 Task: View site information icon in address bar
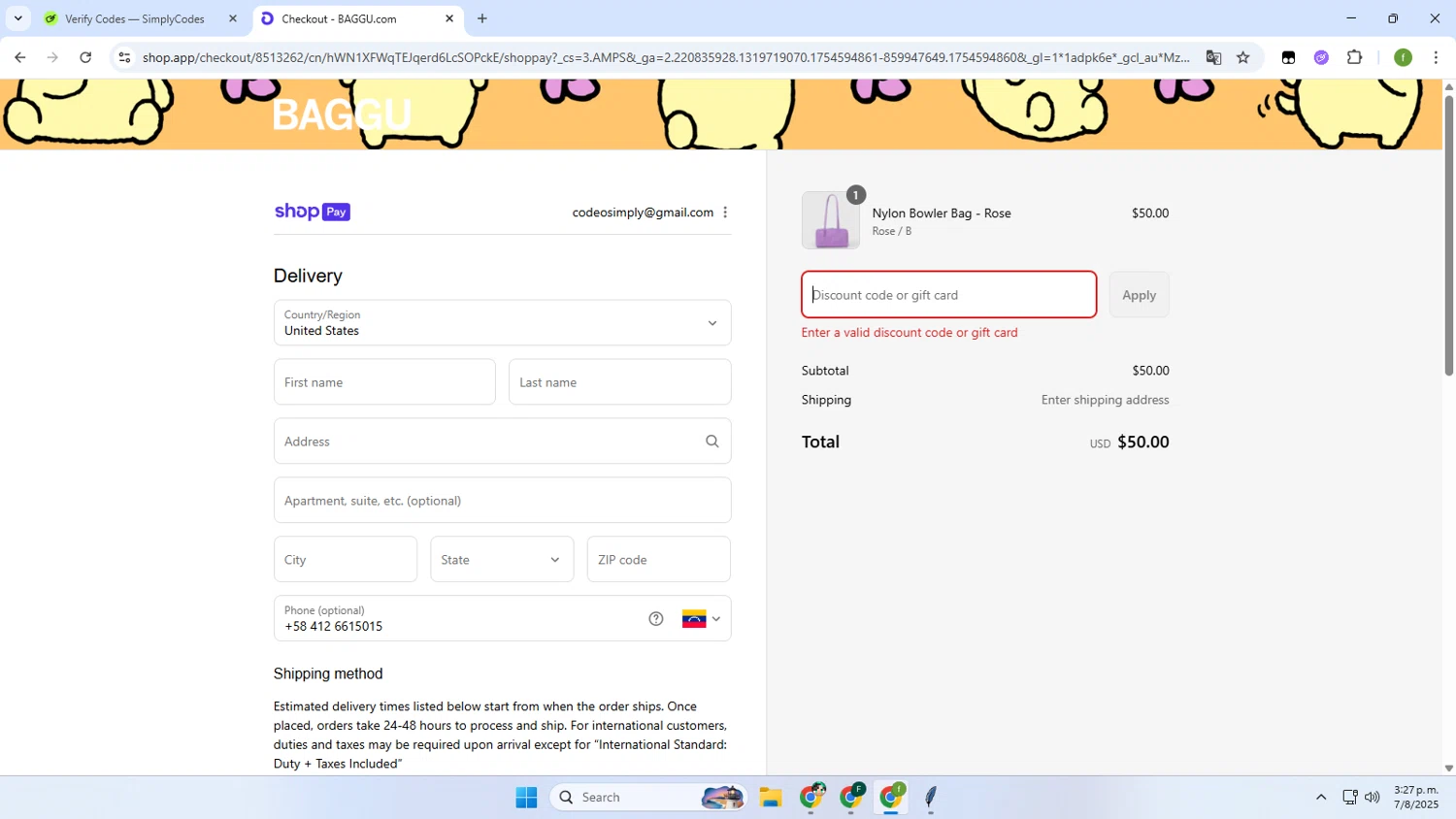(124, 57)
